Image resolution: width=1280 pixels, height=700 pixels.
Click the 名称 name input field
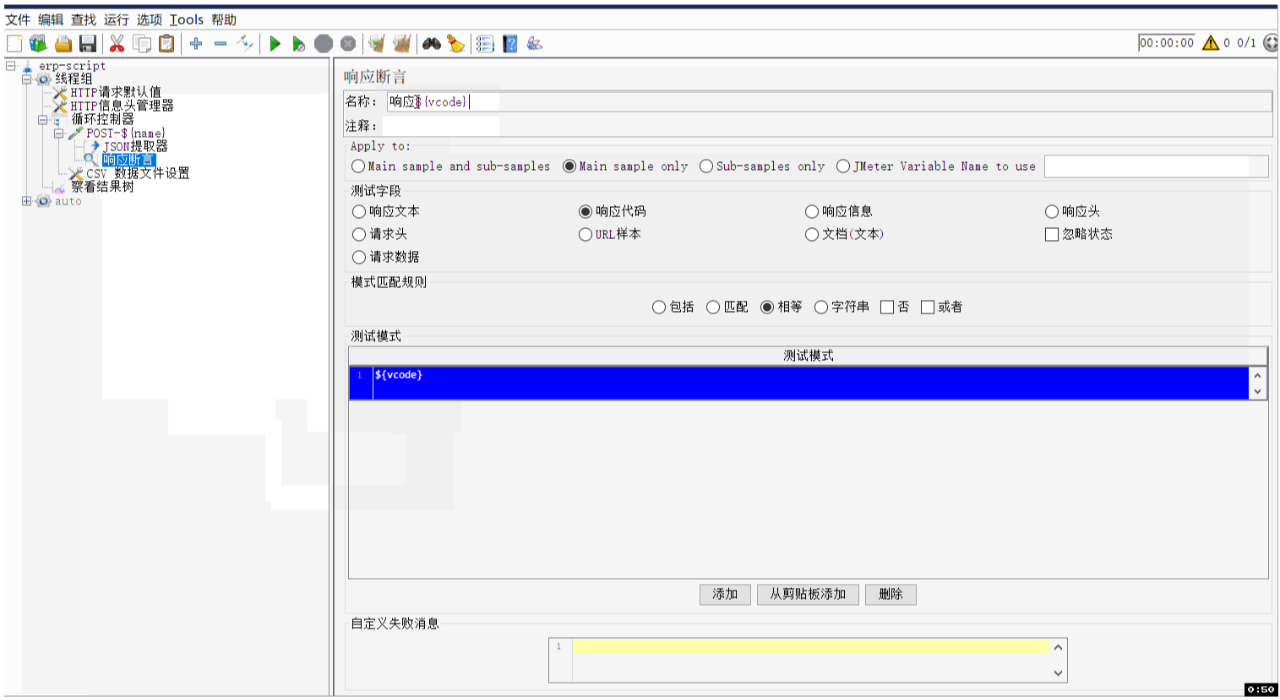click(x=828, y=101)
